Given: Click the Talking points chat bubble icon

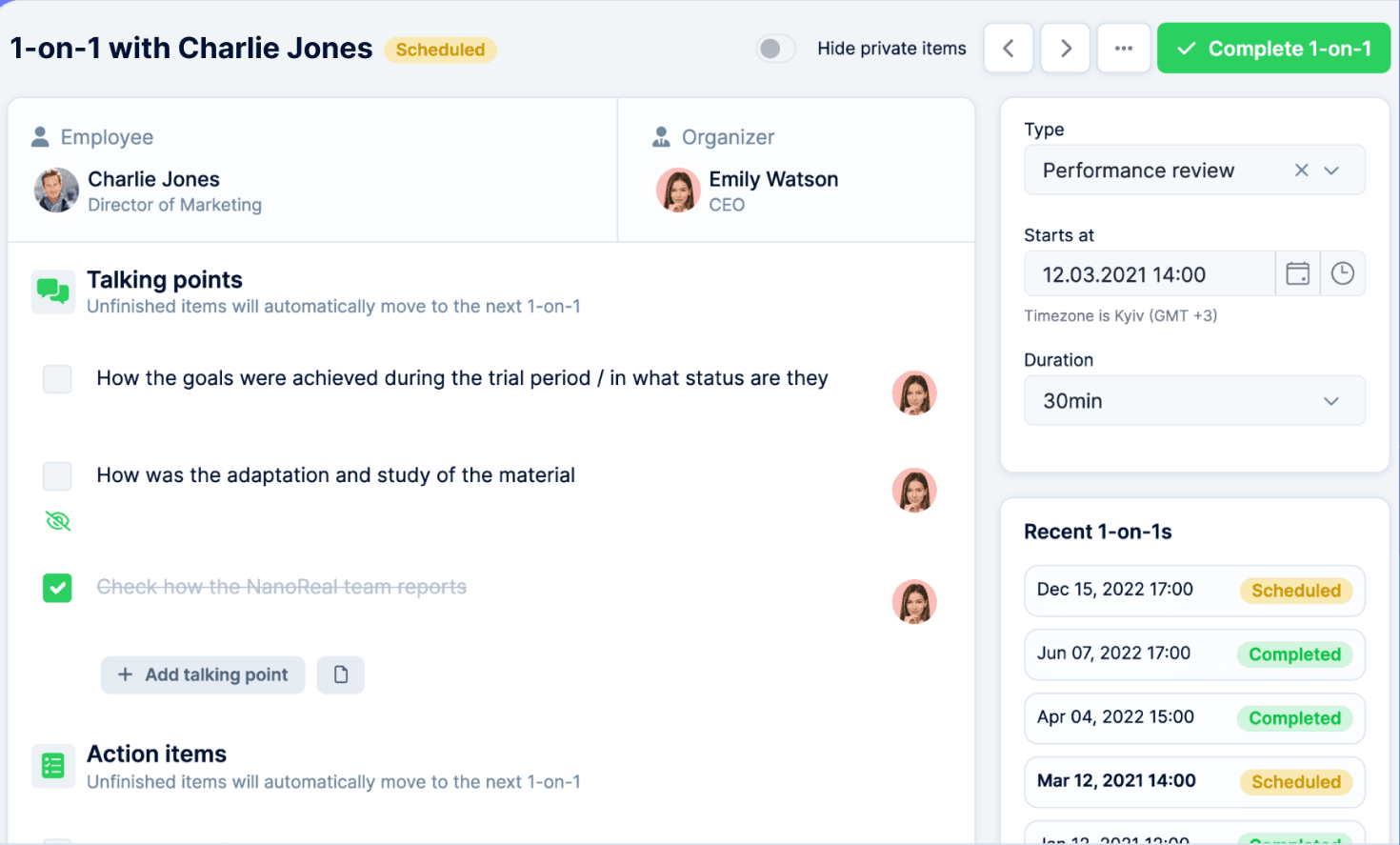Looking at the screenshot, I should click(x=53, y=290).
